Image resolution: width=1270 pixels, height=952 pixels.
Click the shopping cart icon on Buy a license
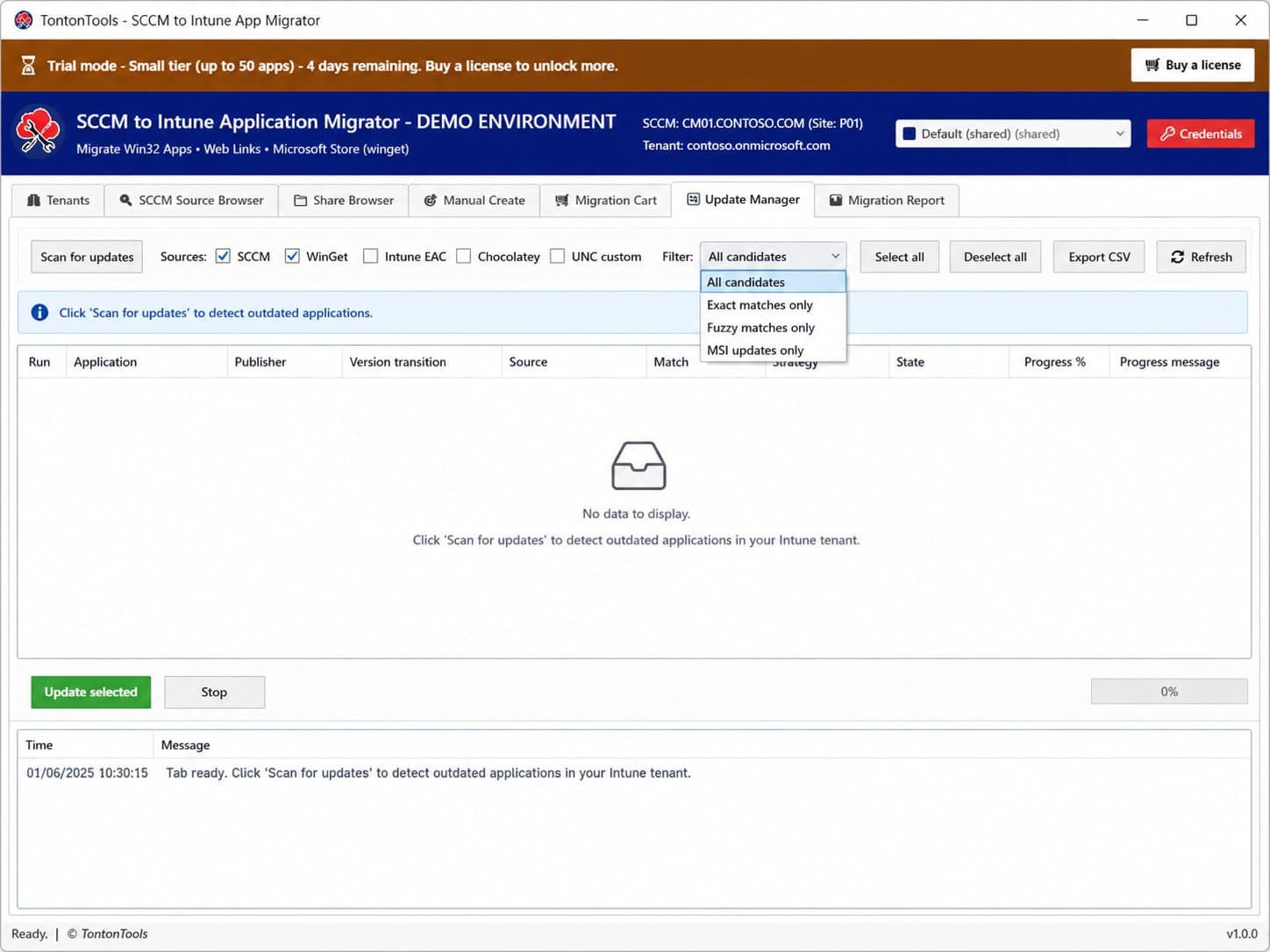(1152, 65)
